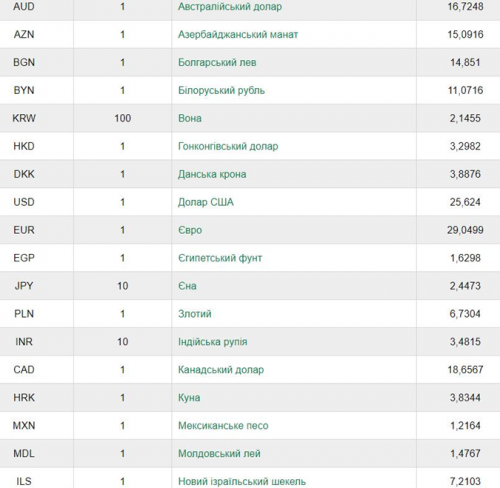Image resolution: width=500 pixels, height=488 pixels.
Task: Open the Злотий currency link
Action: [195, 314]
